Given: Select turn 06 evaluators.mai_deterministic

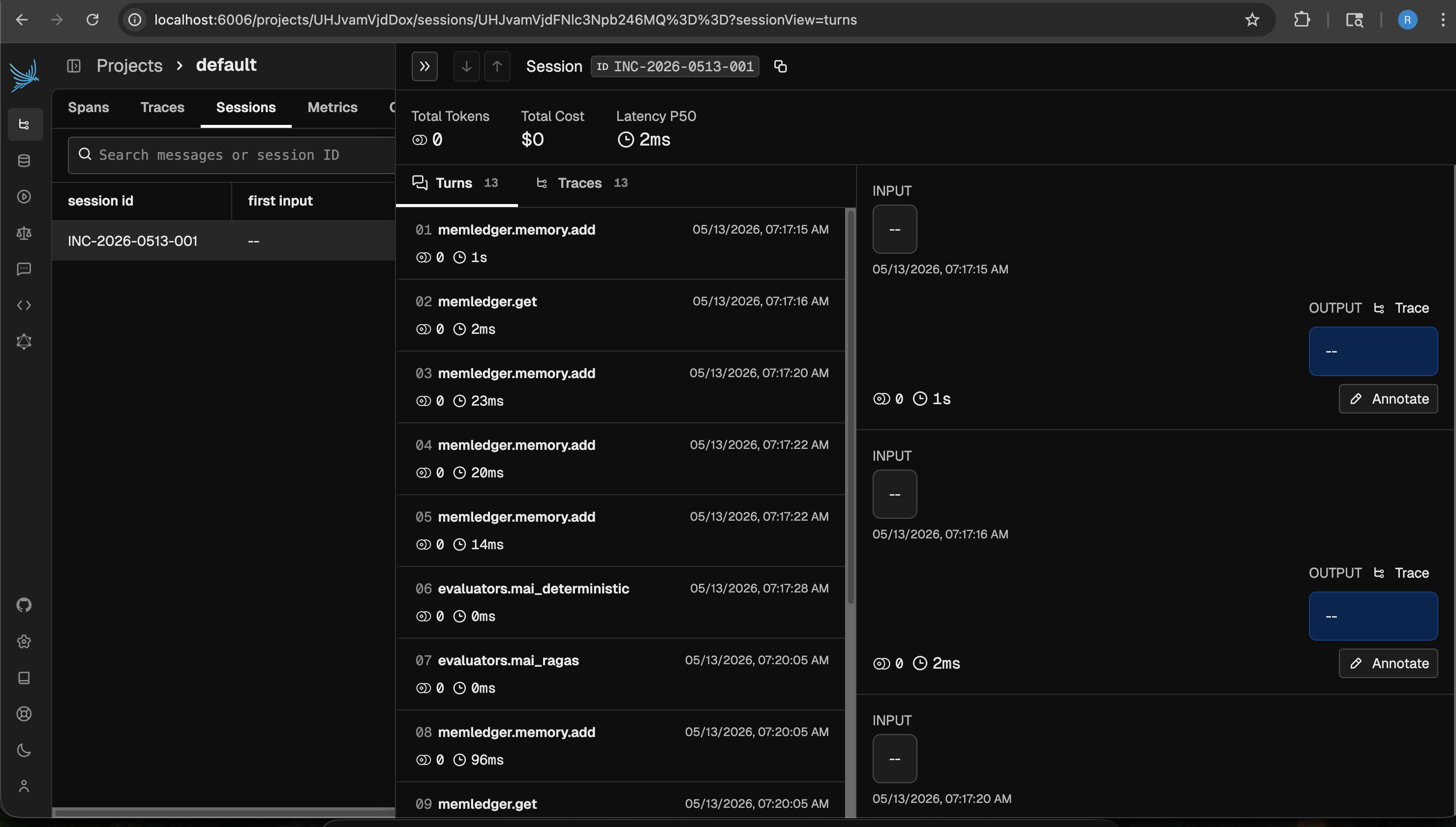Looking at the screenshot, I should click(620, 602).
